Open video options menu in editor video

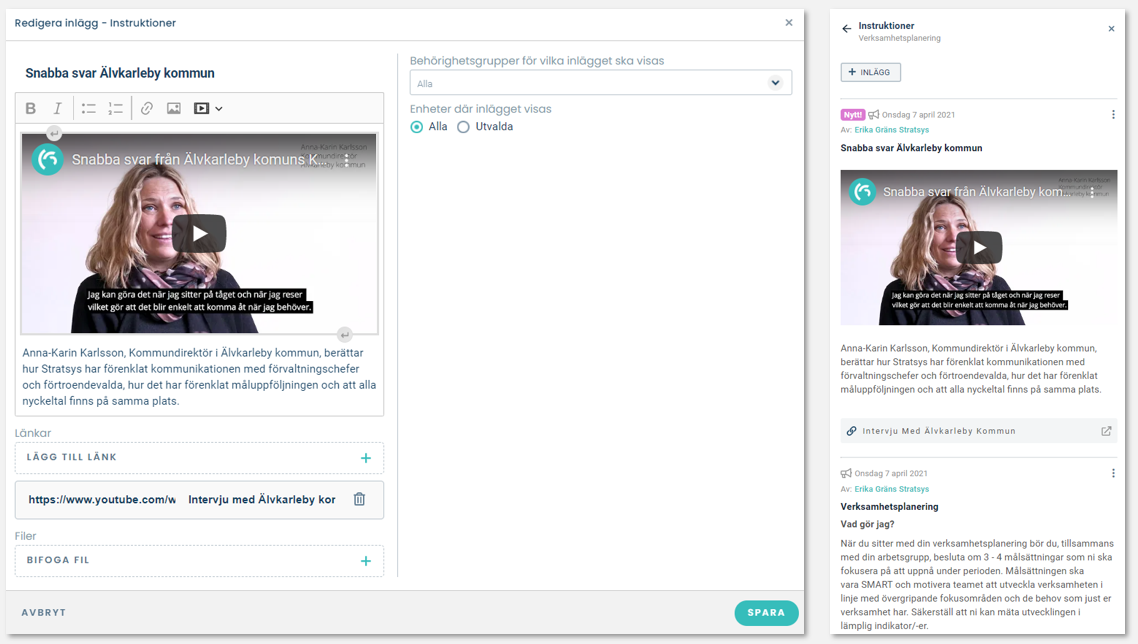[347, 158]
